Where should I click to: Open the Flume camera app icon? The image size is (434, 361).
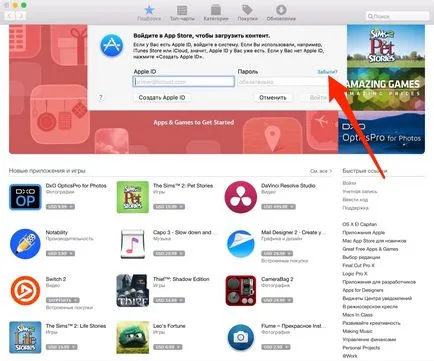241,337
